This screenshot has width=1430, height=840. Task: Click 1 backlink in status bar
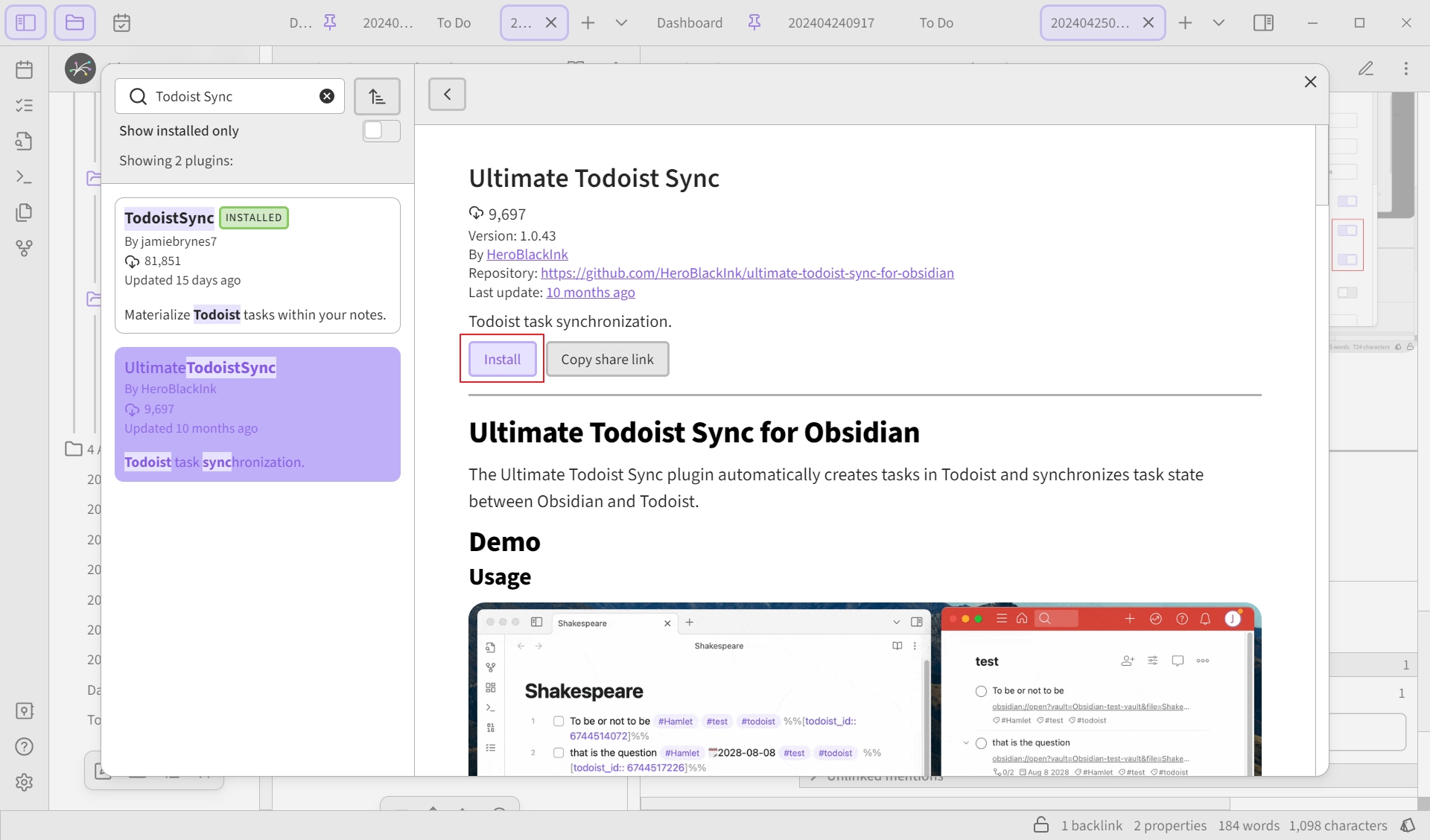(1091, 825)
